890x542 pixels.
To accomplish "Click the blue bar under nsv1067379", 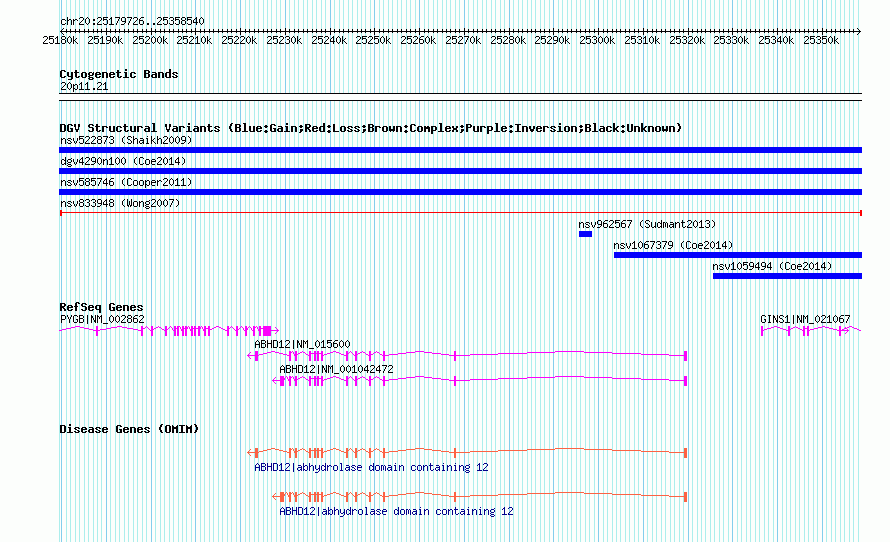I will [738, 255].
